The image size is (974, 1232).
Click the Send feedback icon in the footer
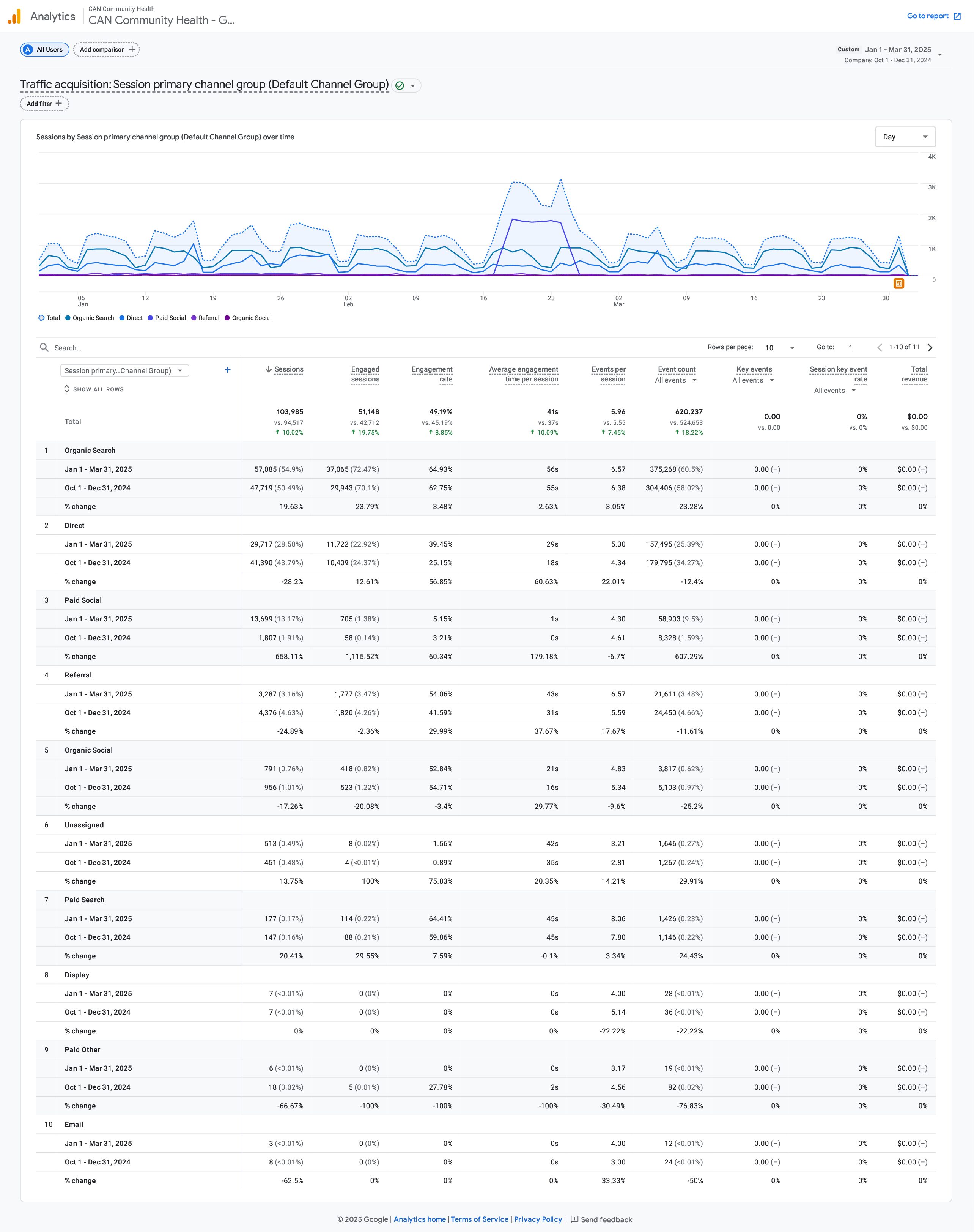pyautogui.click(x=574, y=1219)
